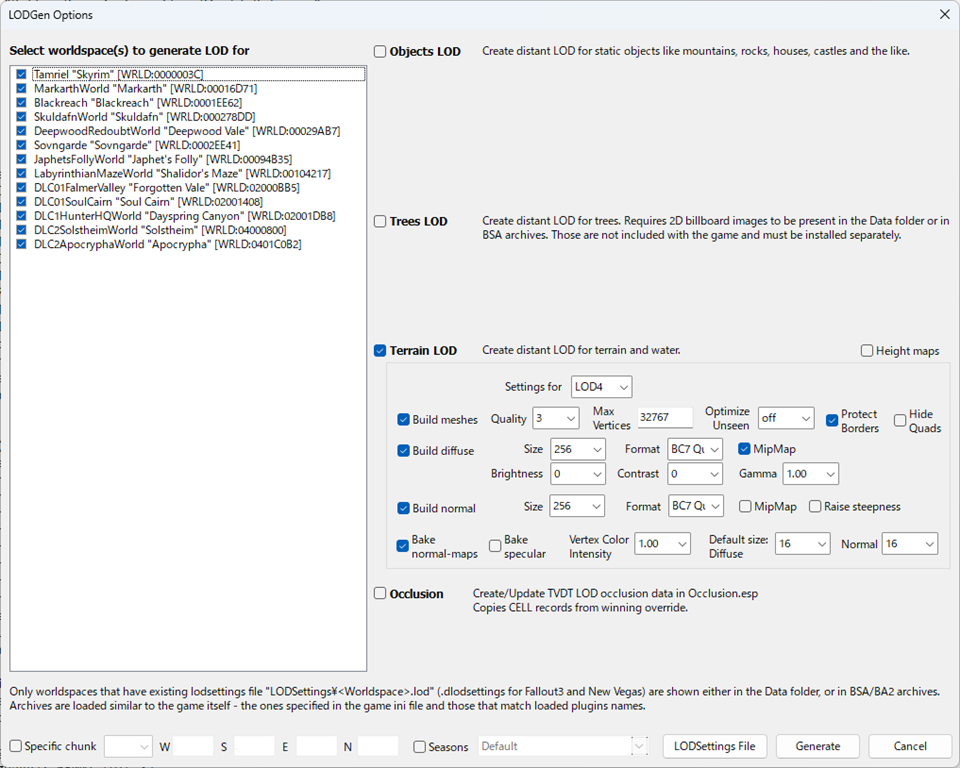This screenshot has height=768, width=960.
Task: Open the Brightness dropdown
Action: (x=578, y=474)
